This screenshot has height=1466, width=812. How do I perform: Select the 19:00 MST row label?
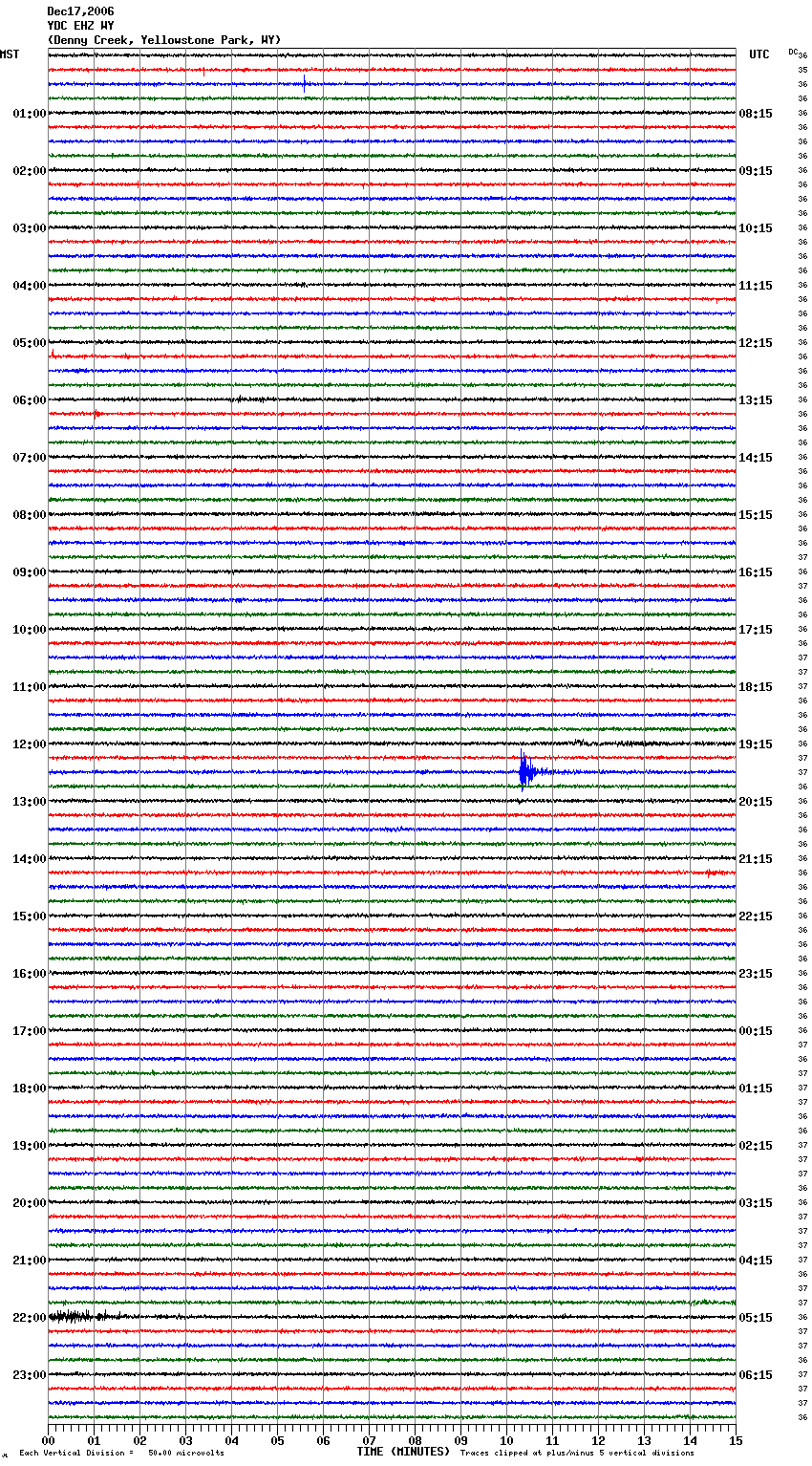[x=29, y=1146]
